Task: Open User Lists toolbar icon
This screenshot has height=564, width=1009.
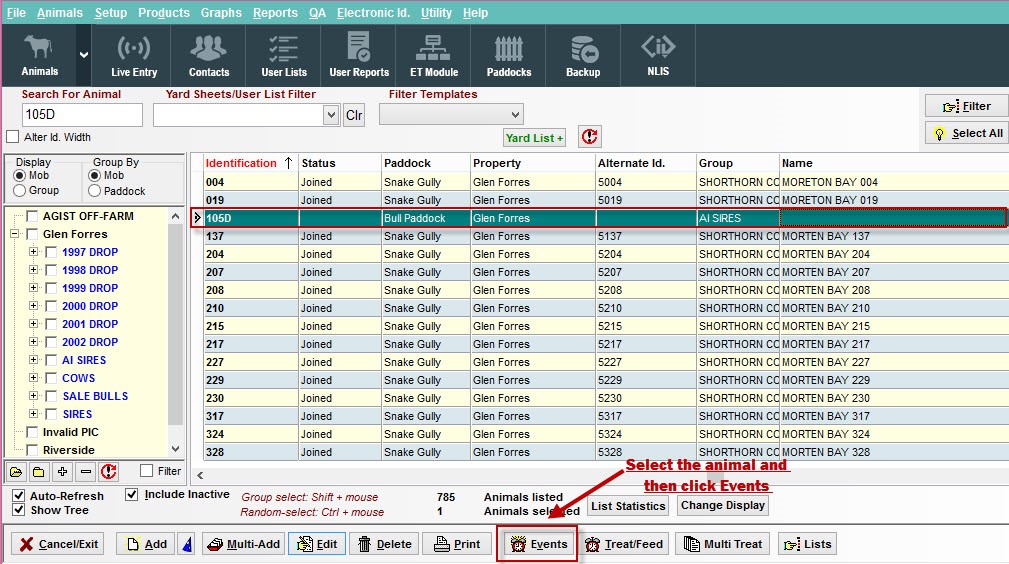Action: (x=284, y=56)
